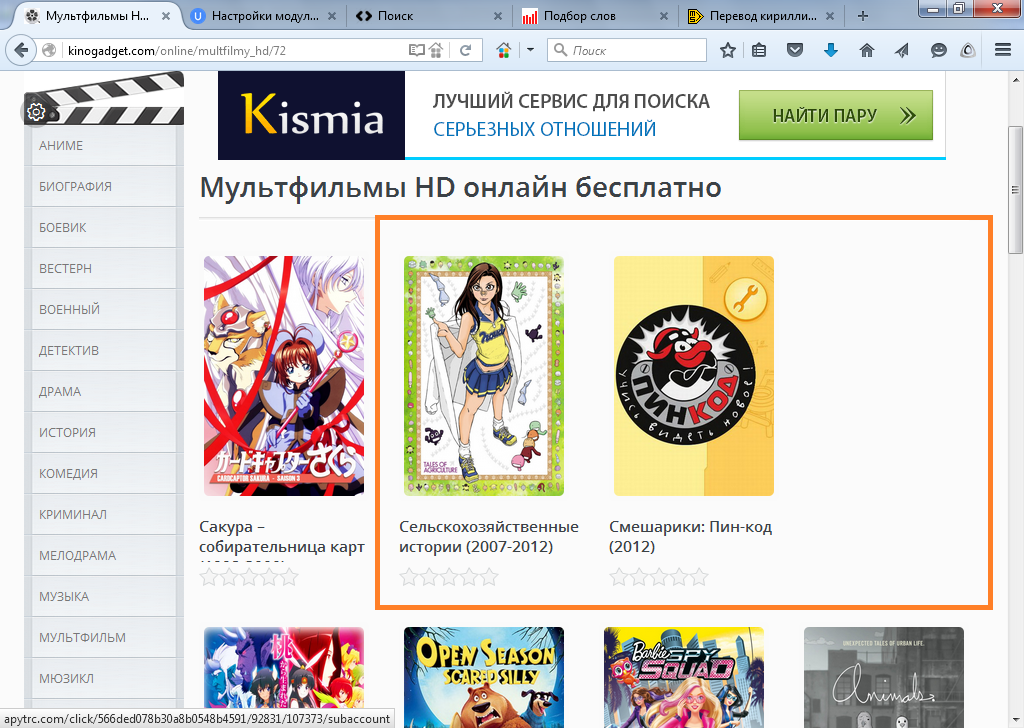Rate Смешарики: Пин-код one star

pos(619,577)
